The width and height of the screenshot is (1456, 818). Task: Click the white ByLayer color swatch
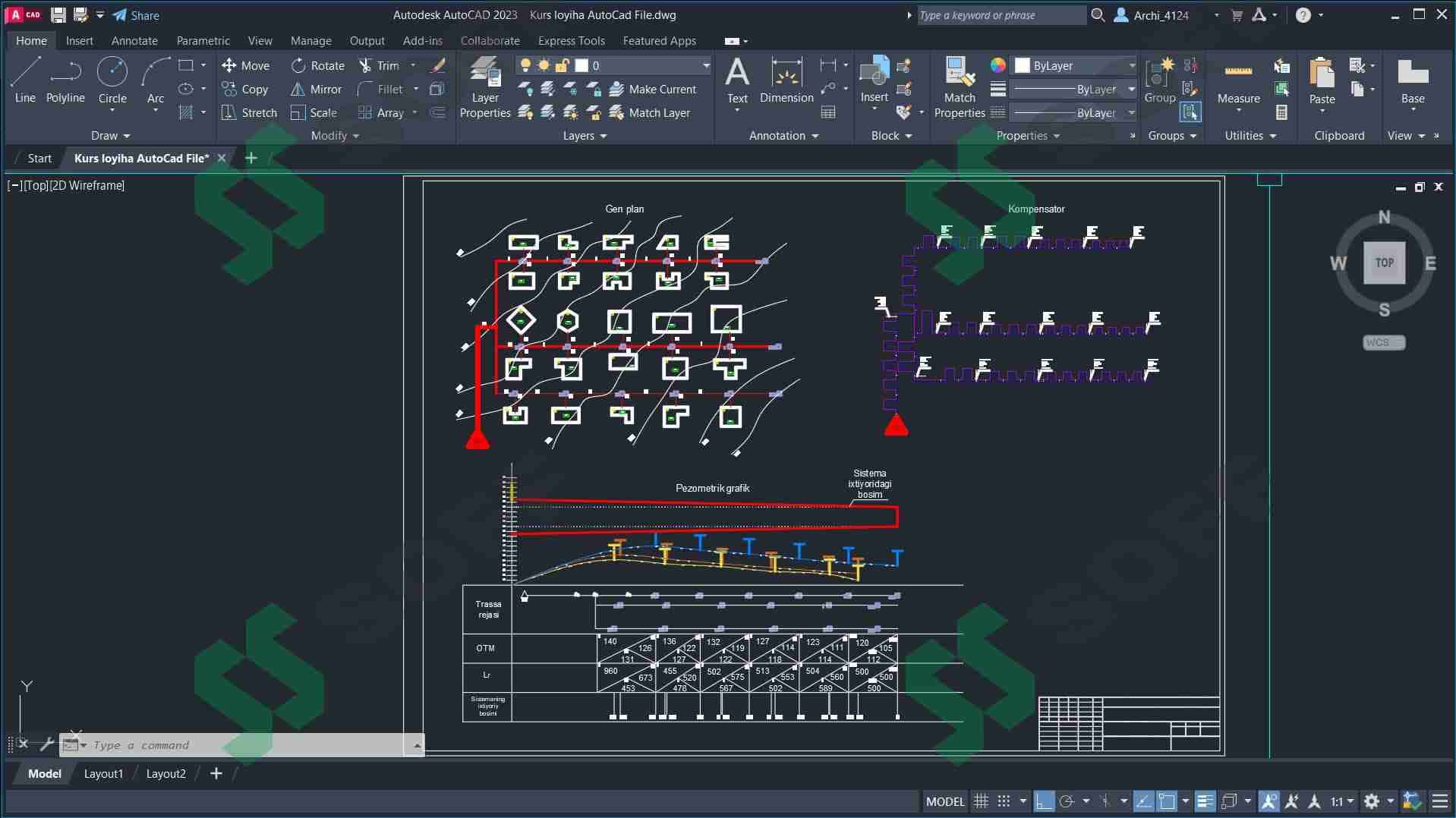click(1023, 66)
